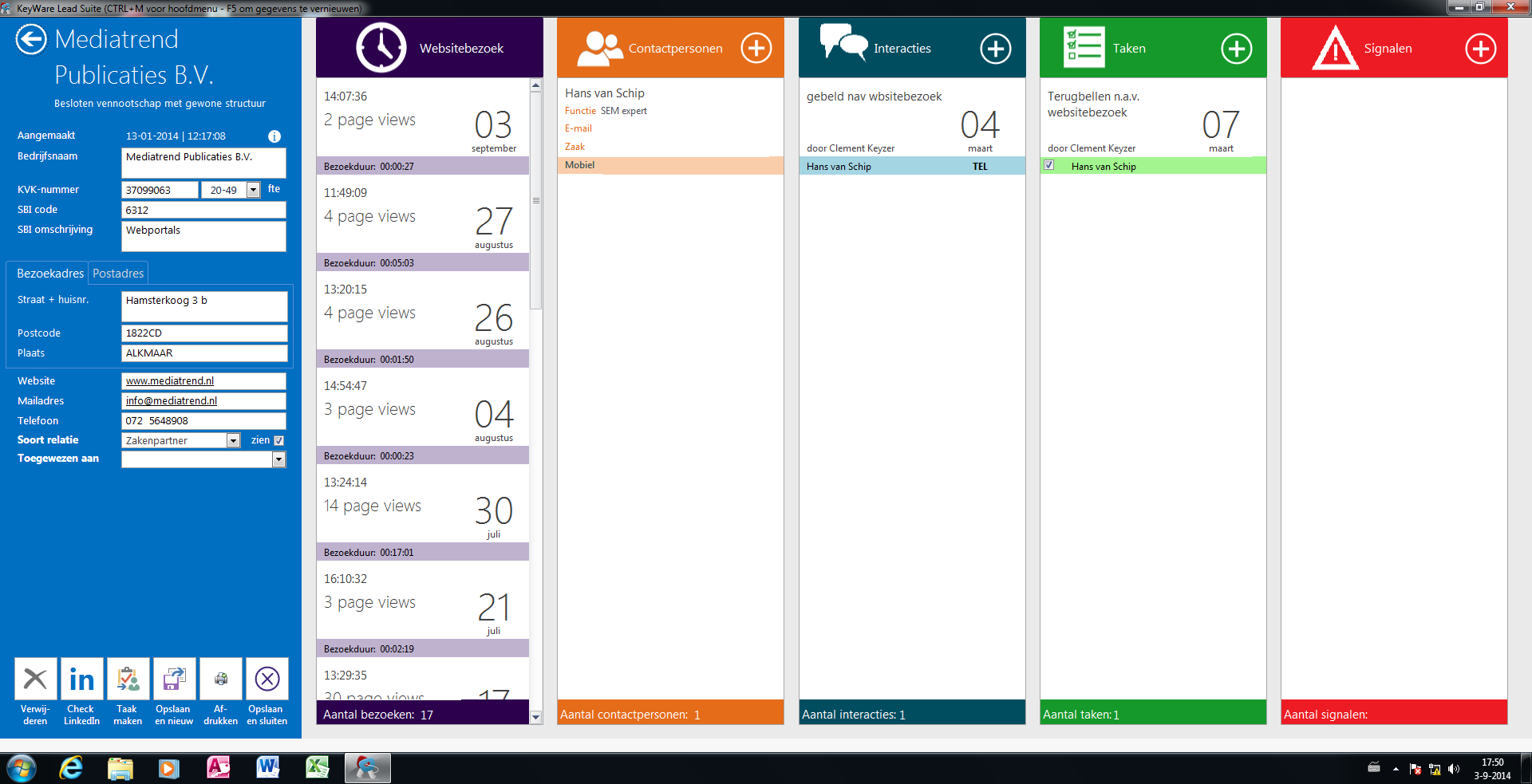
Task: Click the Mobiel row for Hans van Schip
Action: (670, 165)
